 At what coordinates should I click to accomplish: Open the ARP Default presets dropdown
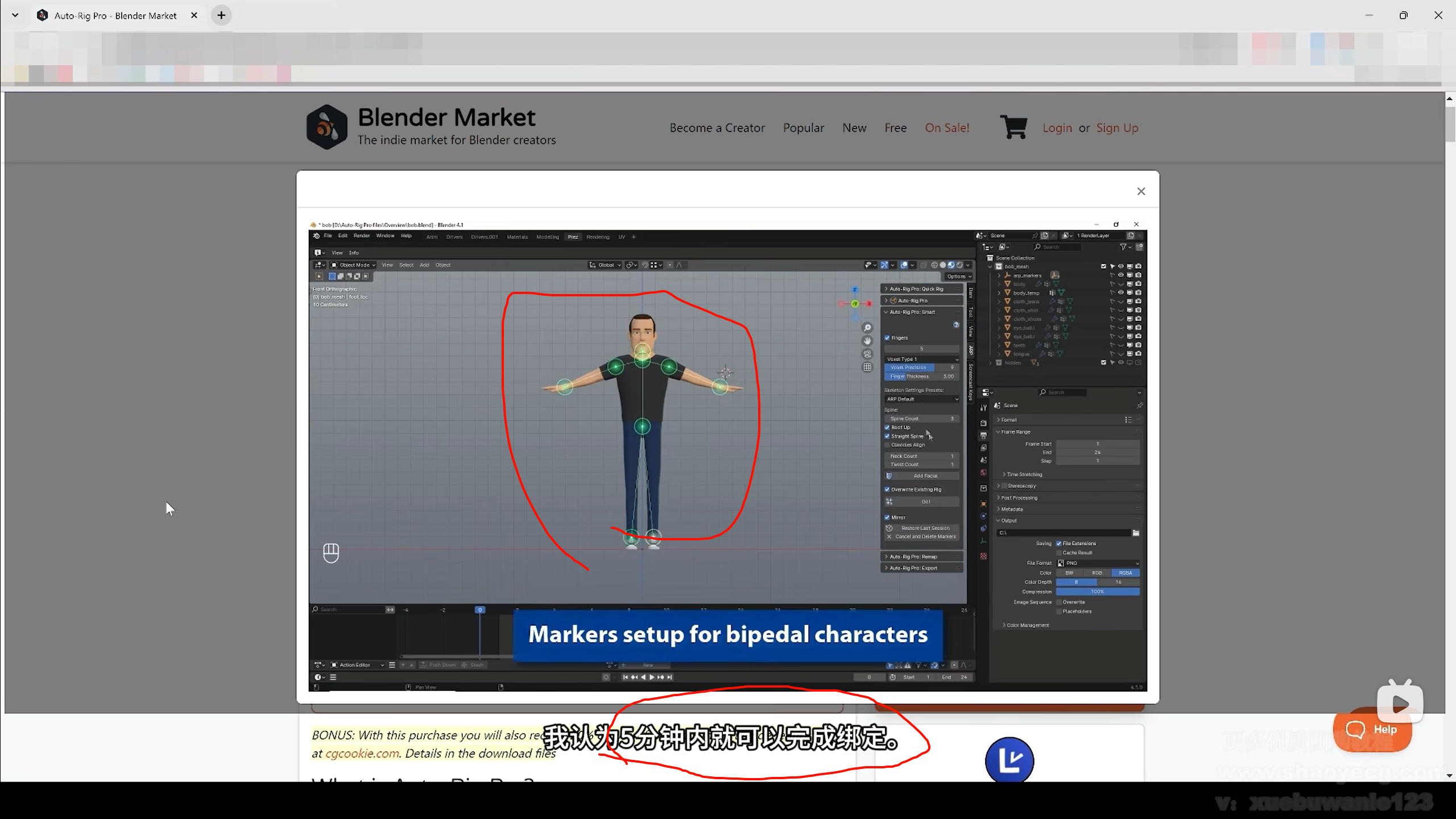921,399
